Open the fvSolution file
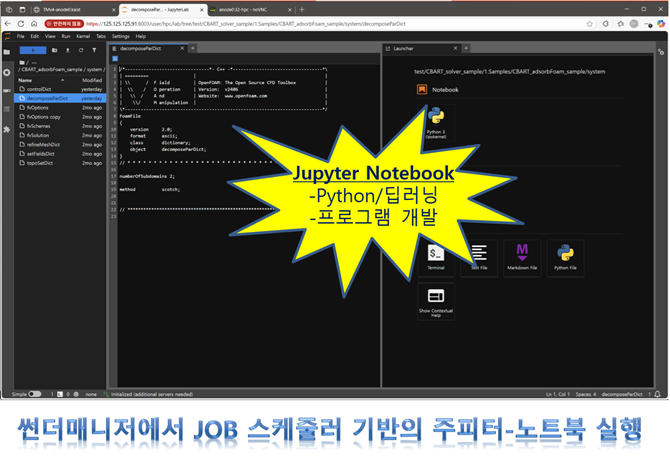The height and width of the screenshot is (456, 670). (60, 135)
